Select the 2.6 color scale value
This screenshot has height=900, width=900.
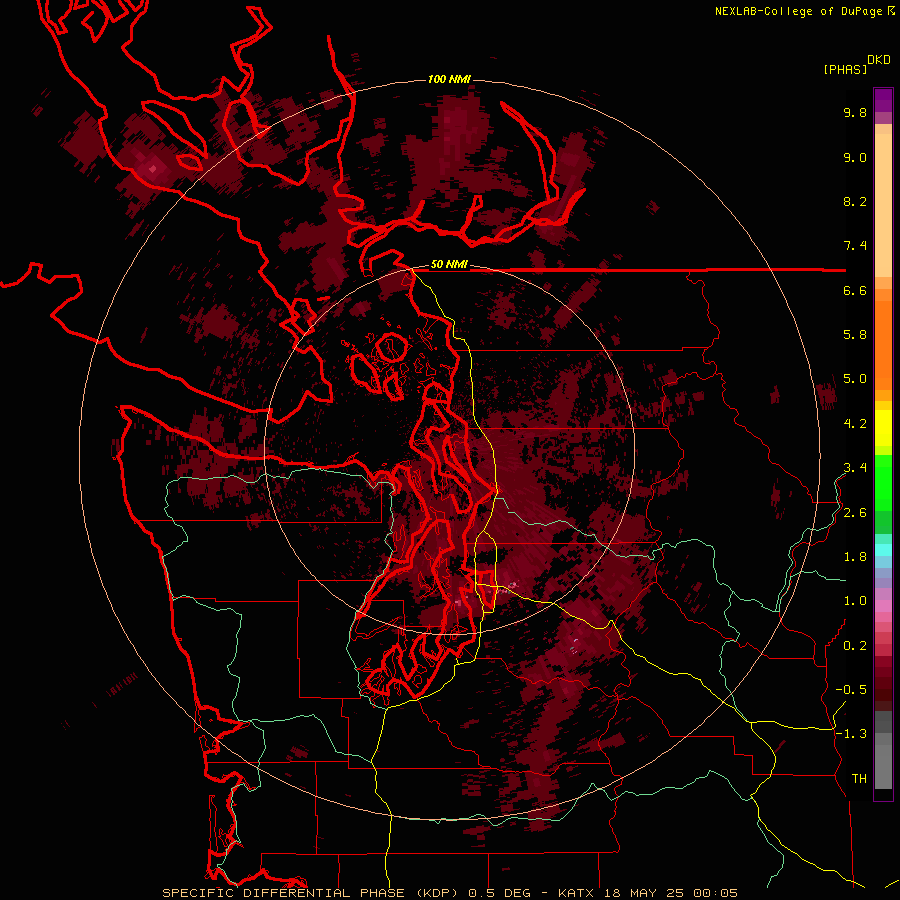coord(855,513)
